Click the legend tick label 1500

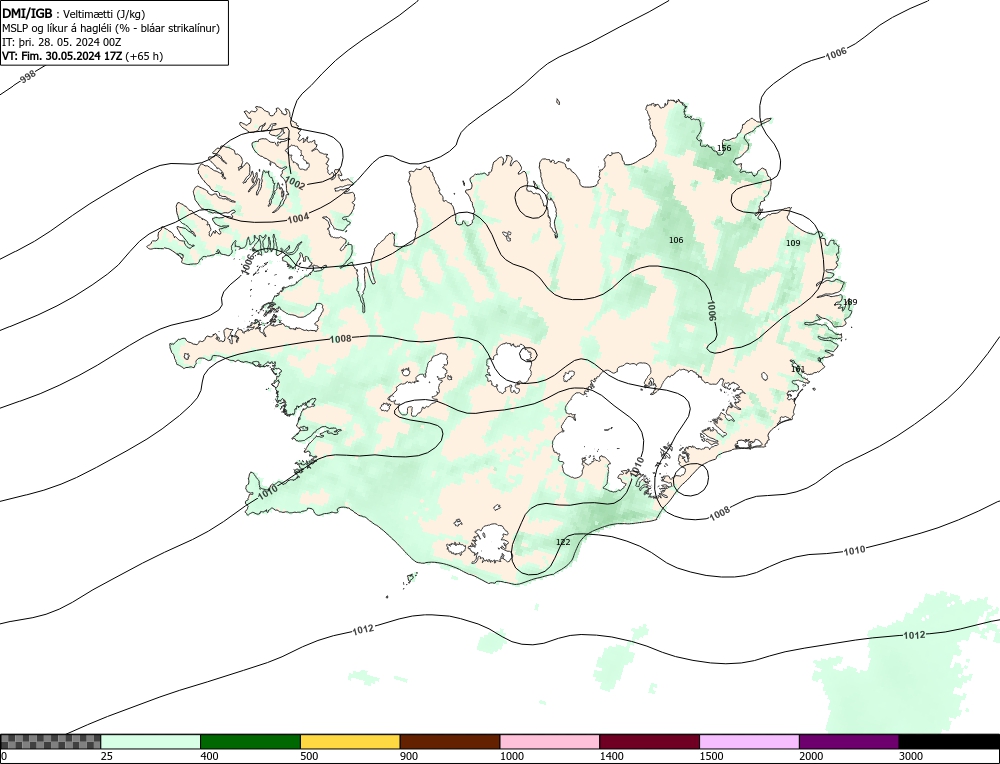tap(711, 756)
